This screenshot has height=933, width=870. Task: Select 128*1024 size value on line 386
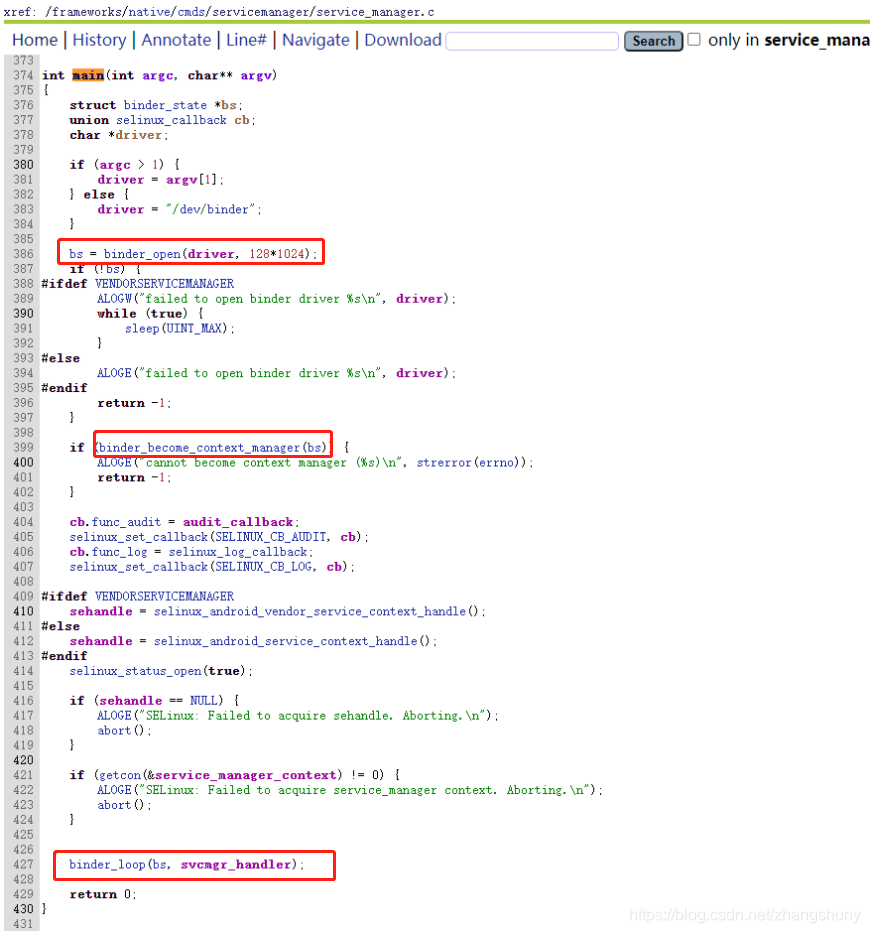point(277,254)
